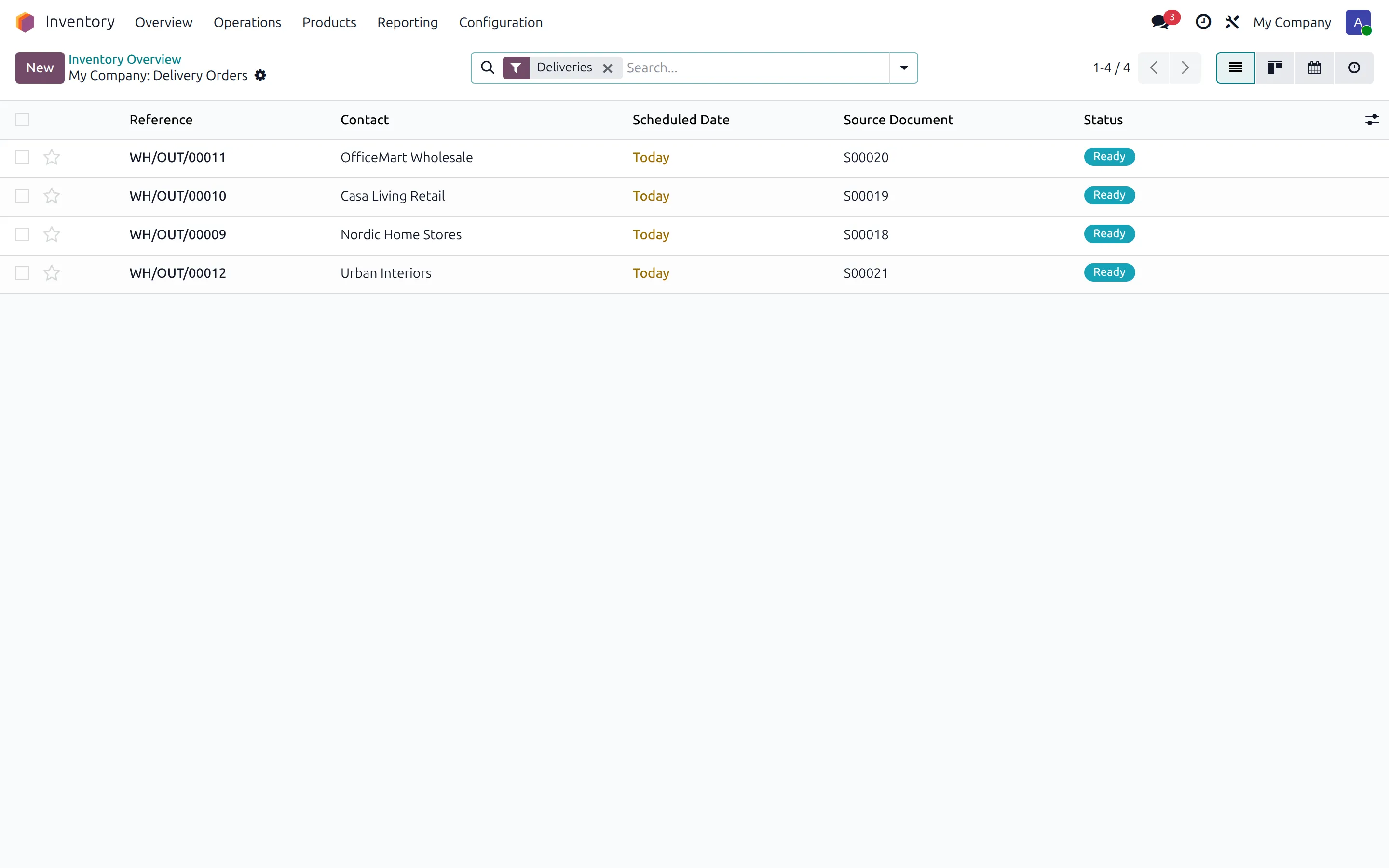
Task: Open the Operations menu
Action: point(247,22)
